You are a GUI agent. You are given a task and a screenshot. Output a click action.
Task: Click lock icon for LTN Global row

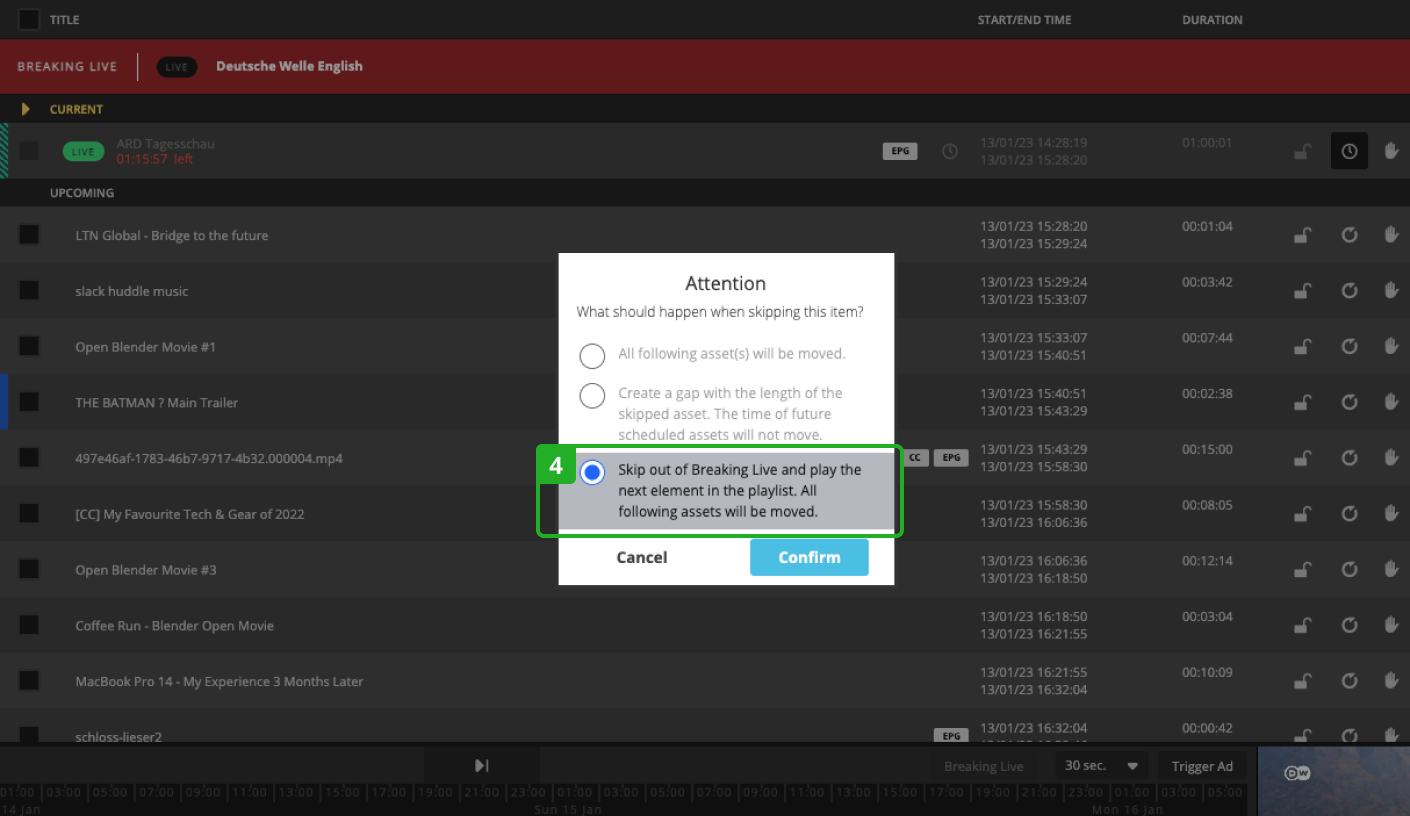(1302, 235)
